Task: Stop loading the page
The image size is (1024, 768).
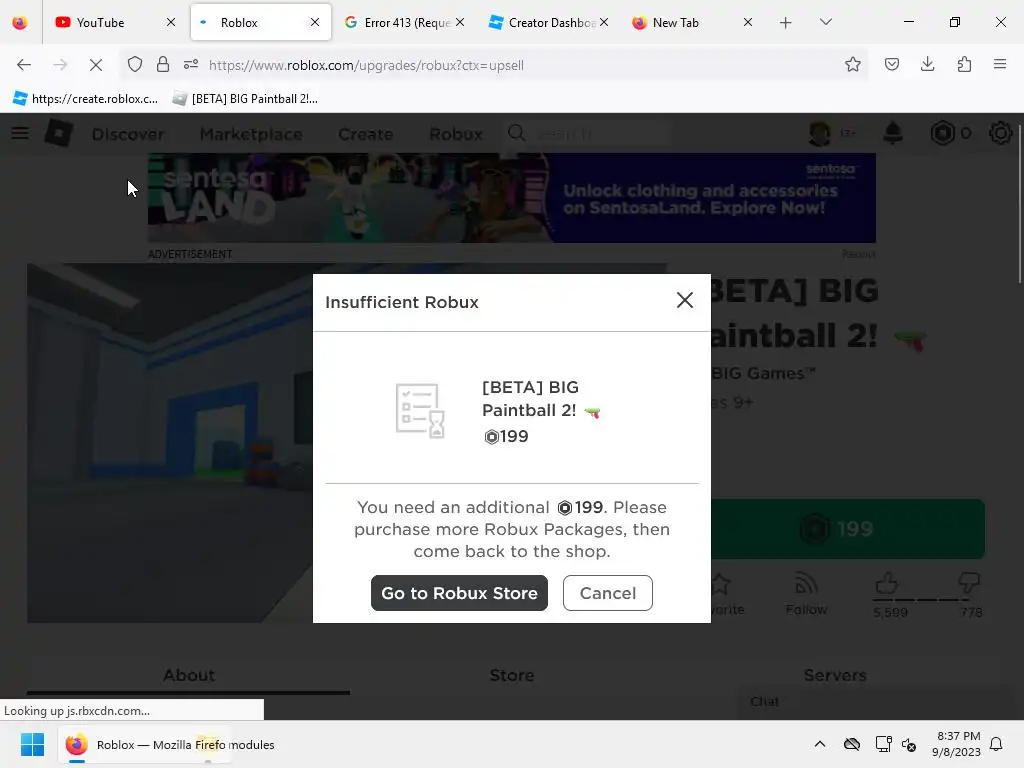Action: click(95, 65)
